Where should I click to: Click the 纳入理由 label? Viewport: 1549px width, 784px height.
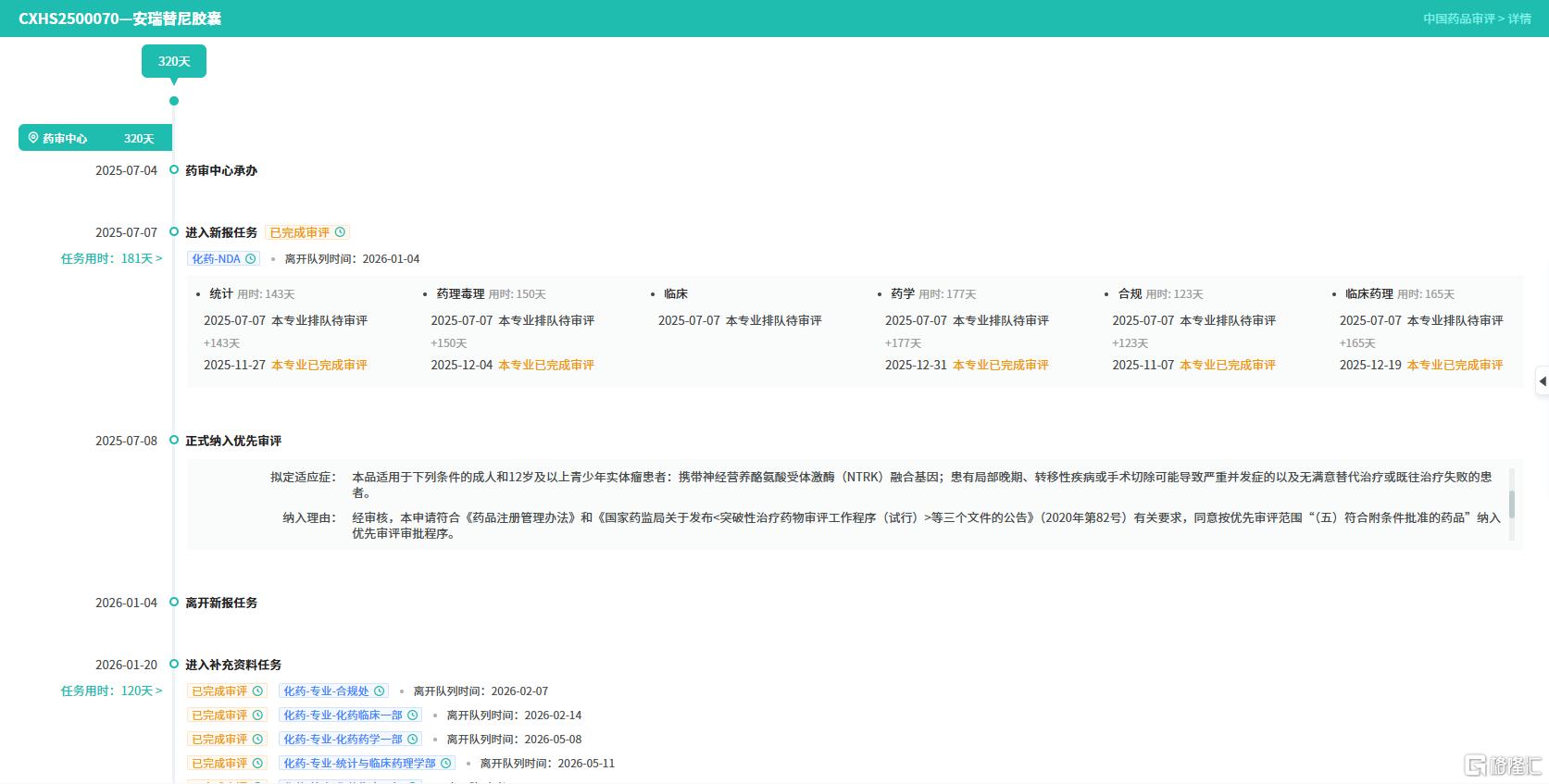pyautogui.click(x=310, y=517)
